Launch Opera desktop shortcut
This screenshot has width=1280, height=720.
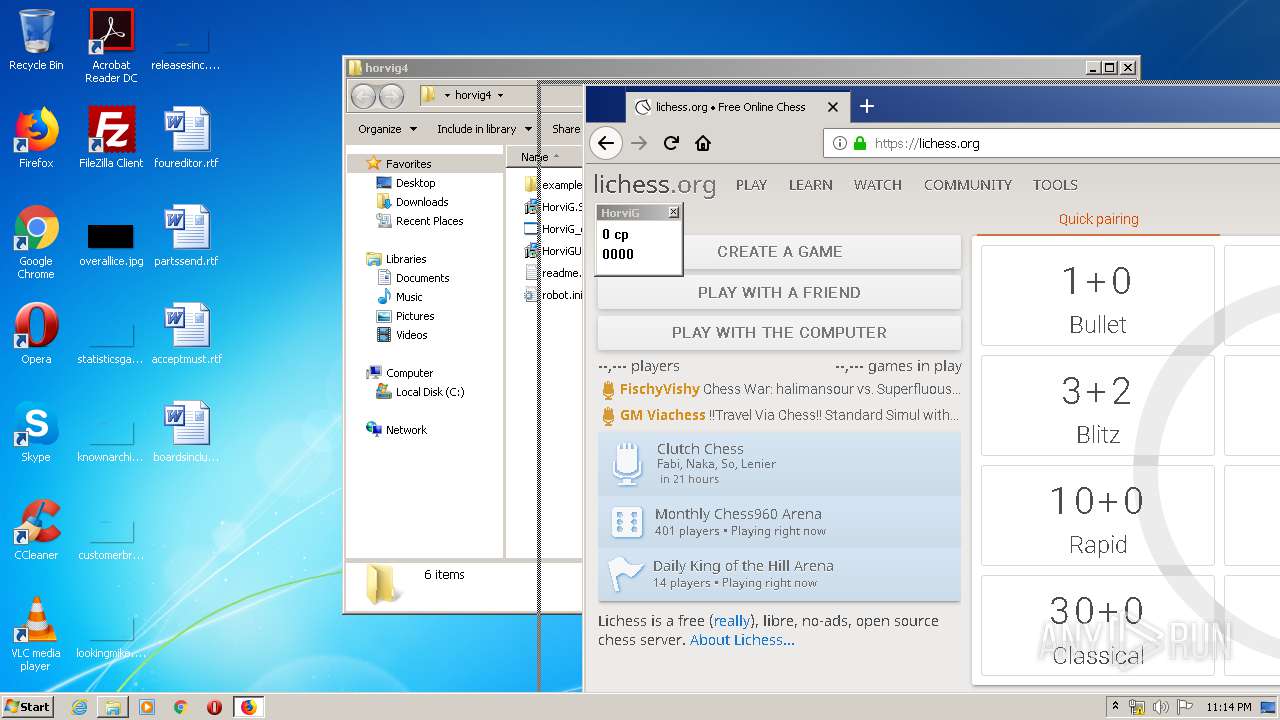click(x=36, y=334)
